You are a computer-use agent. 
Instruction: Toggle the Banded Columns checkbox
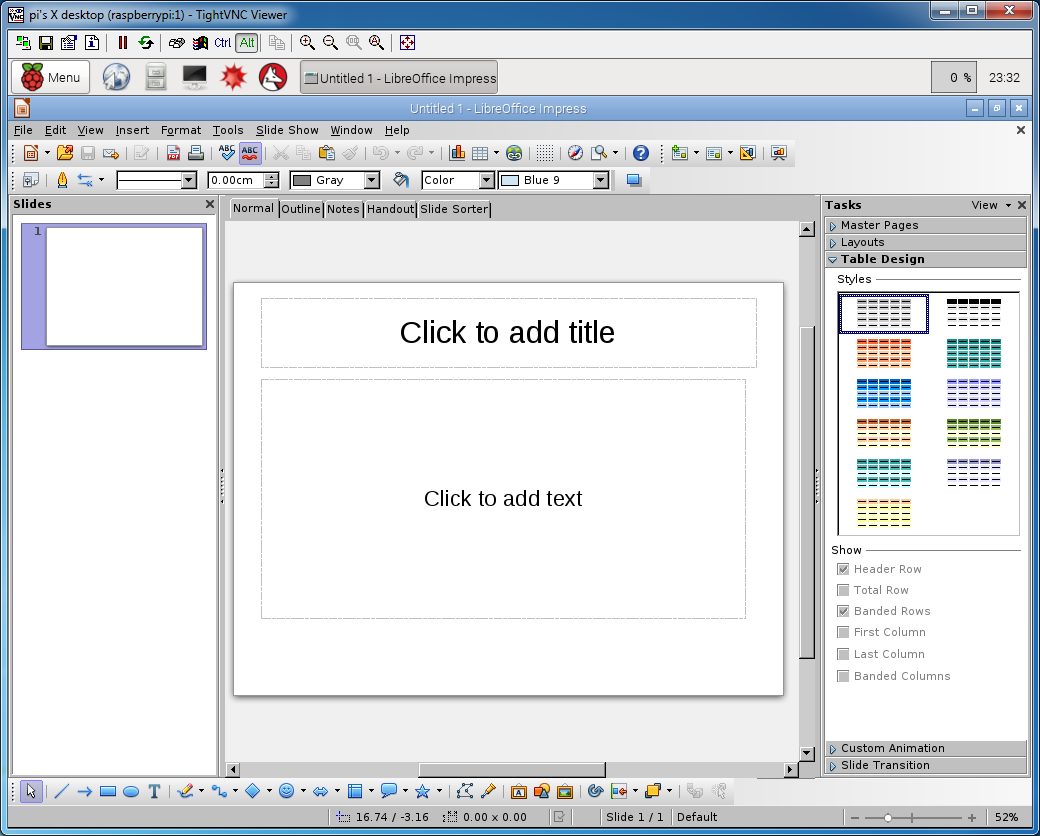point(843,676)
